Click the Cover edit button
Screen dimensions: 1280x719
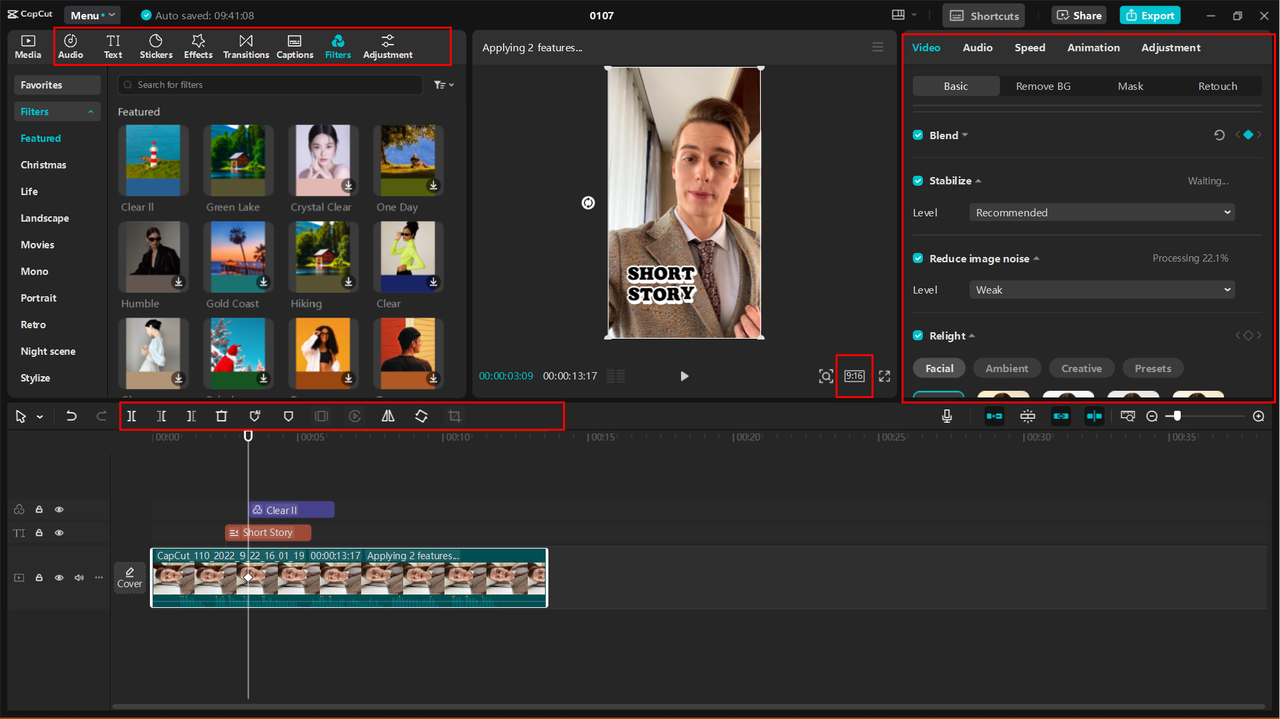(130, 578)
